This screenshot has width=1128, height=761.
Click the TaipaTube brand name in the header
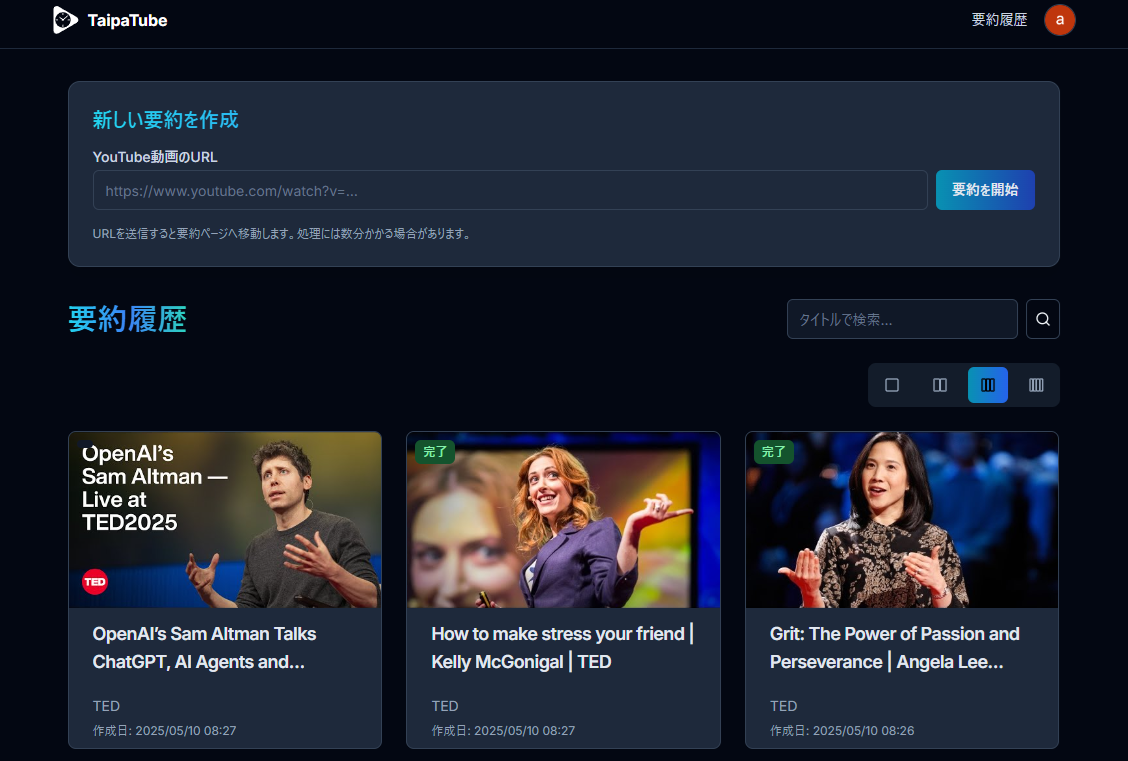[127, 20]
